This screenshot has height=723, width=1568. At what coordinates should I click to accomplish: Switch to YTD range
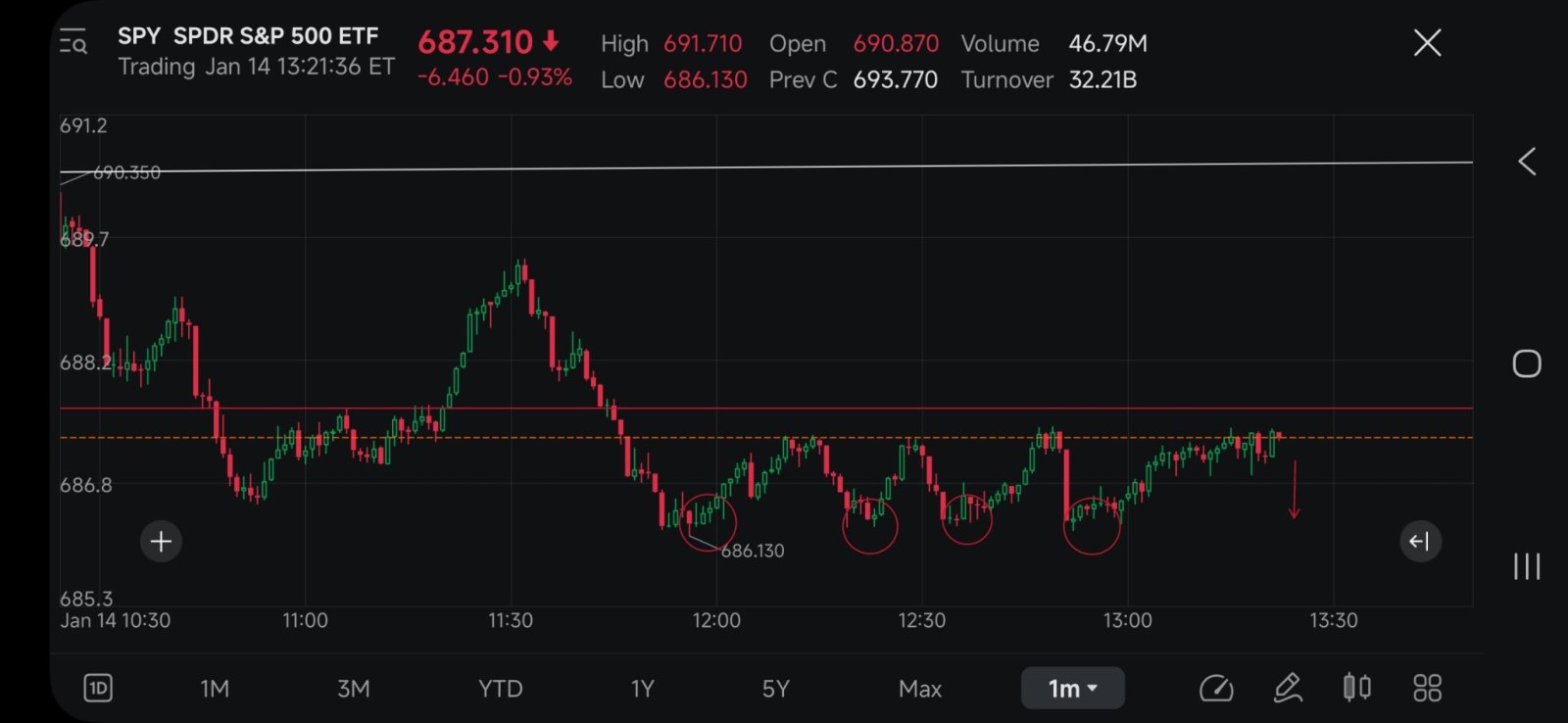(x=500, y=689)
